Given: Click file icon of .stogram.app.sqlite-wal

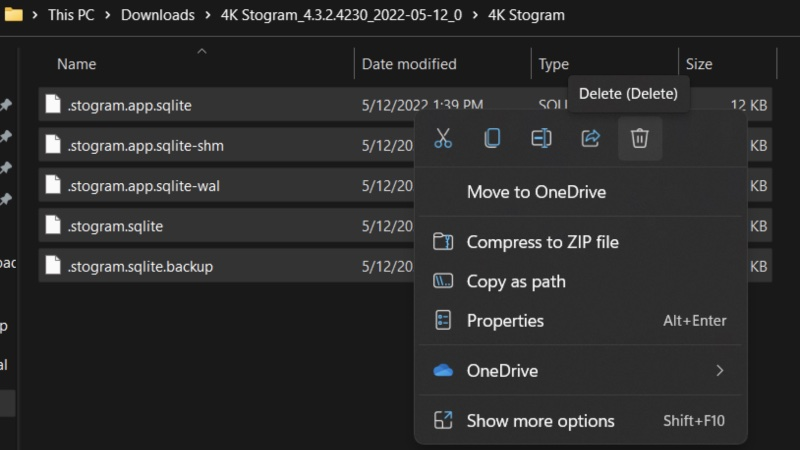Looking at the screenshot, I should coord(53,185).
